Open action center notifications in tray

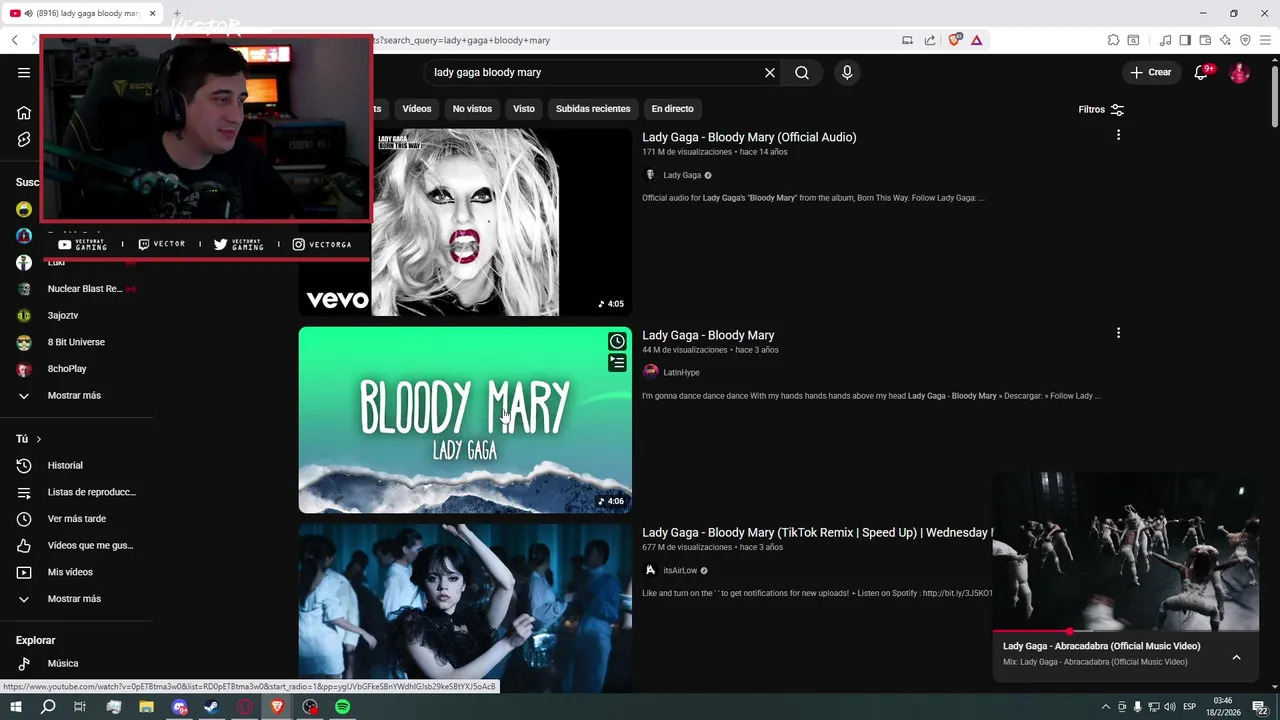[1261, 707]
